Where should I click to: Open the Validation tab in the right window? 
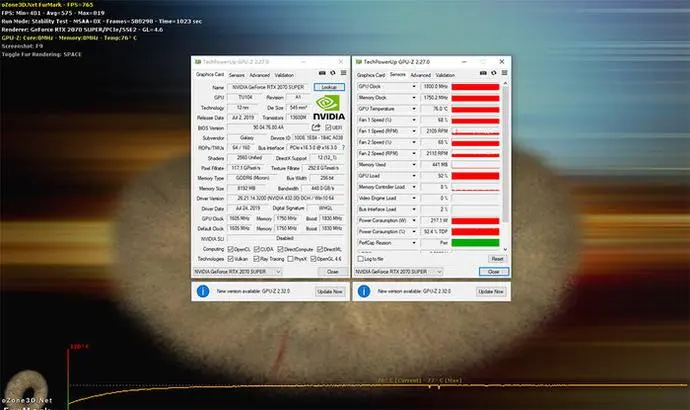pos(445,75)
